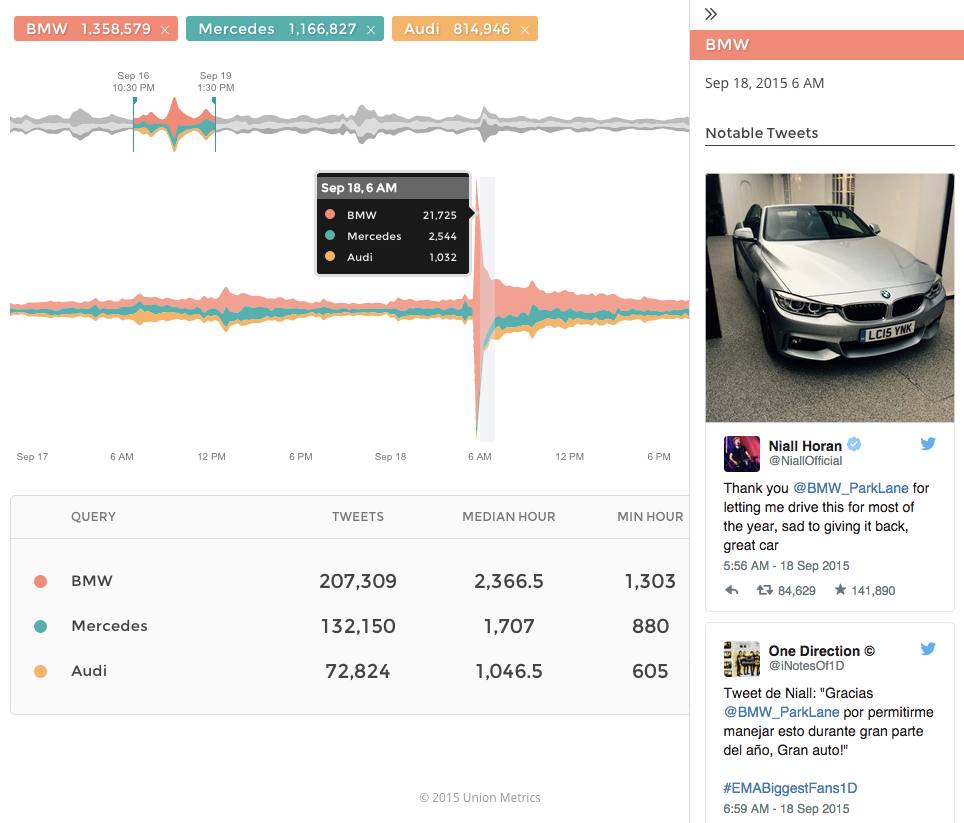Remove the Mercedes query tag
964x823 pixels.
(371, 30)
